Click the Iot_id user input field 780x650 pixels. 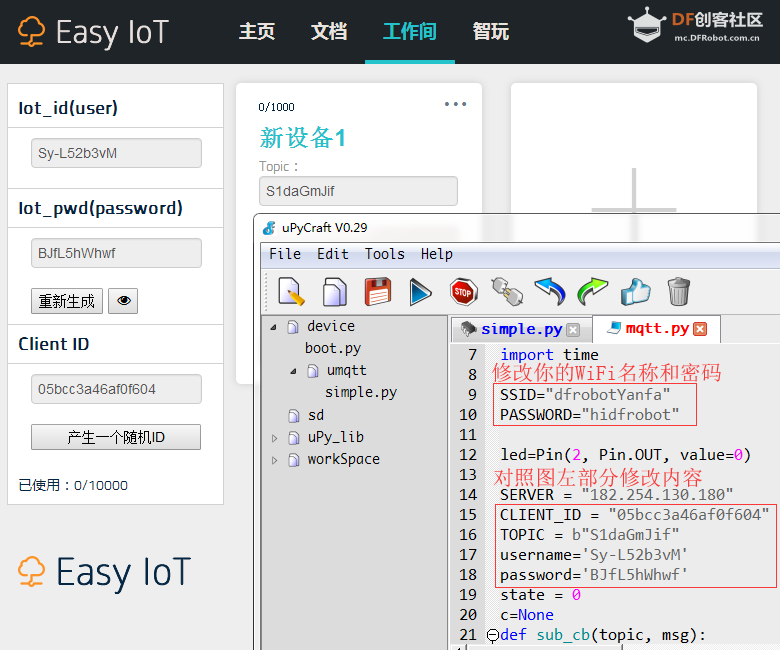[116, 153]
